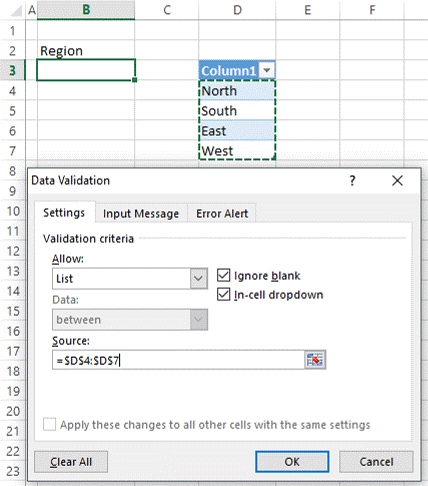Select row 12 header

(x=12, y=251)
